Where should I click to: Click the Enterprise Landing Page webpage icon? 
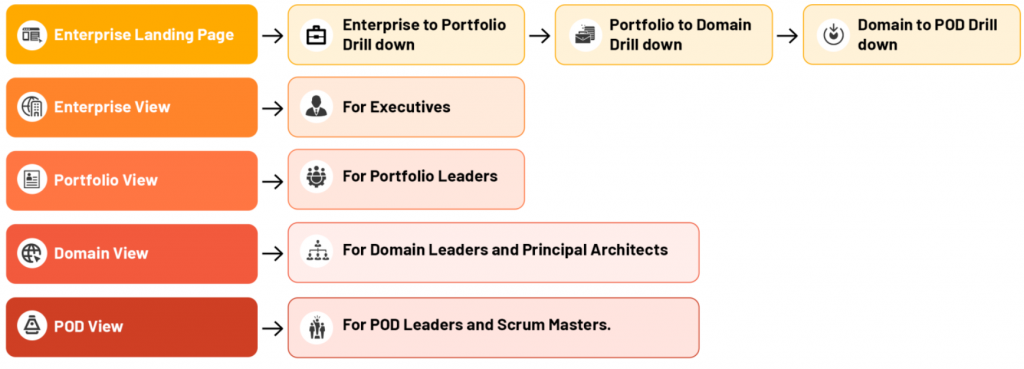tap(32, 35)
